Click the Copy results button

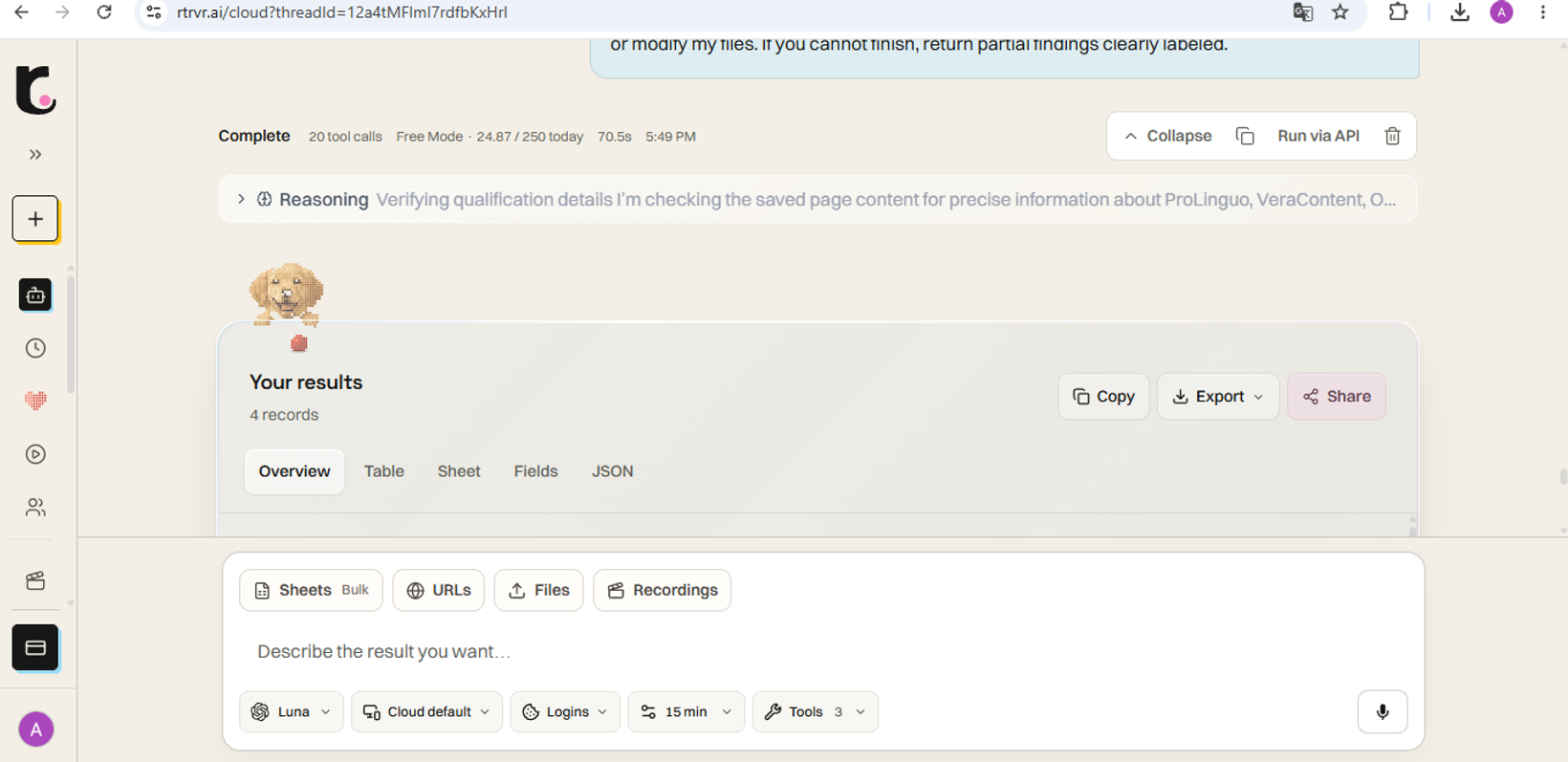coord(1103,396)
